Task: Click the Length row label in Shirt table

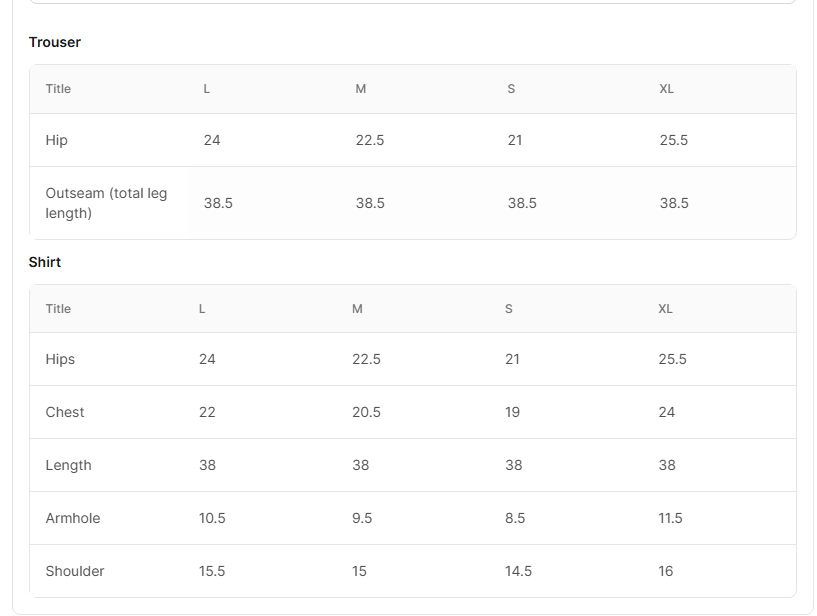Action: (x=68, y=465)
